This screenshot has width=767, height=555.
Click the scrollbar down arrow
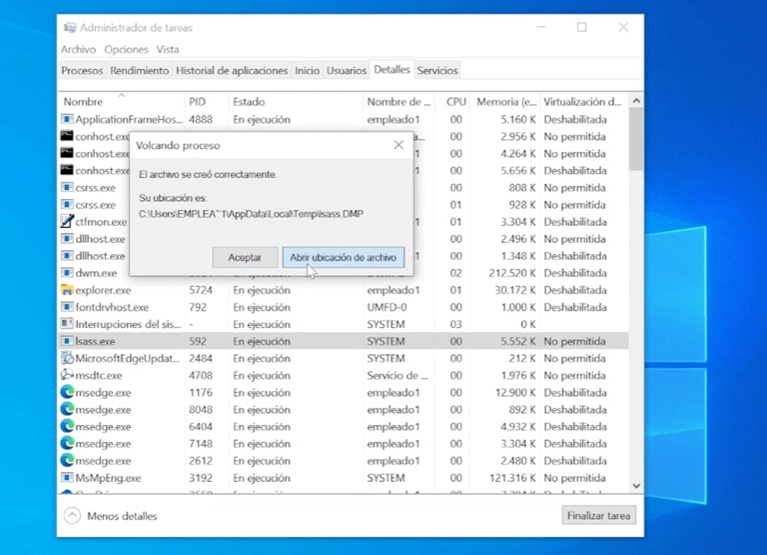point(636,486)
